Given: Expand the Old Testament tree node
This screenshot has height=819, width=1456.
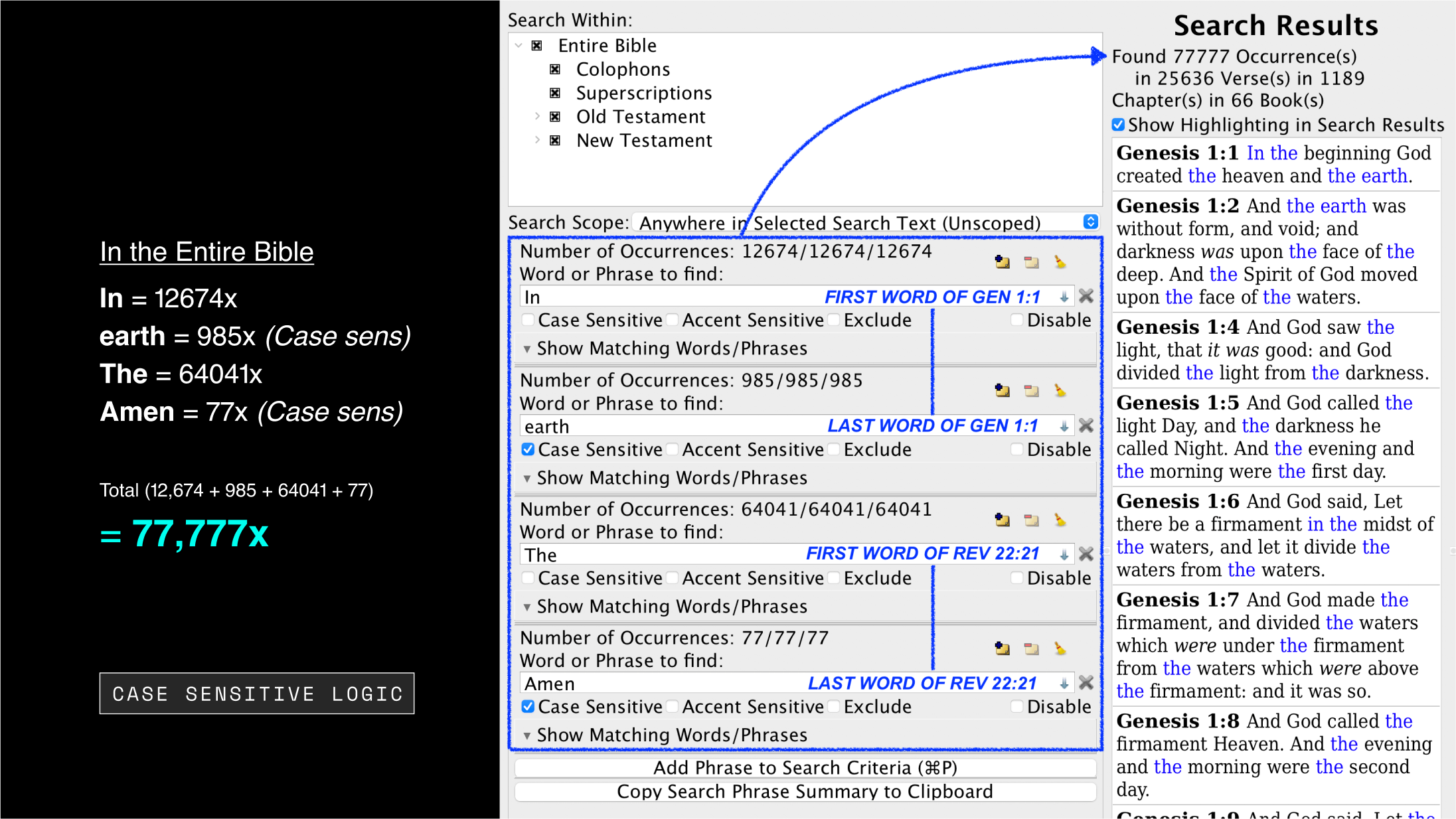Looking at the screenshot, I should pos(537,117).
